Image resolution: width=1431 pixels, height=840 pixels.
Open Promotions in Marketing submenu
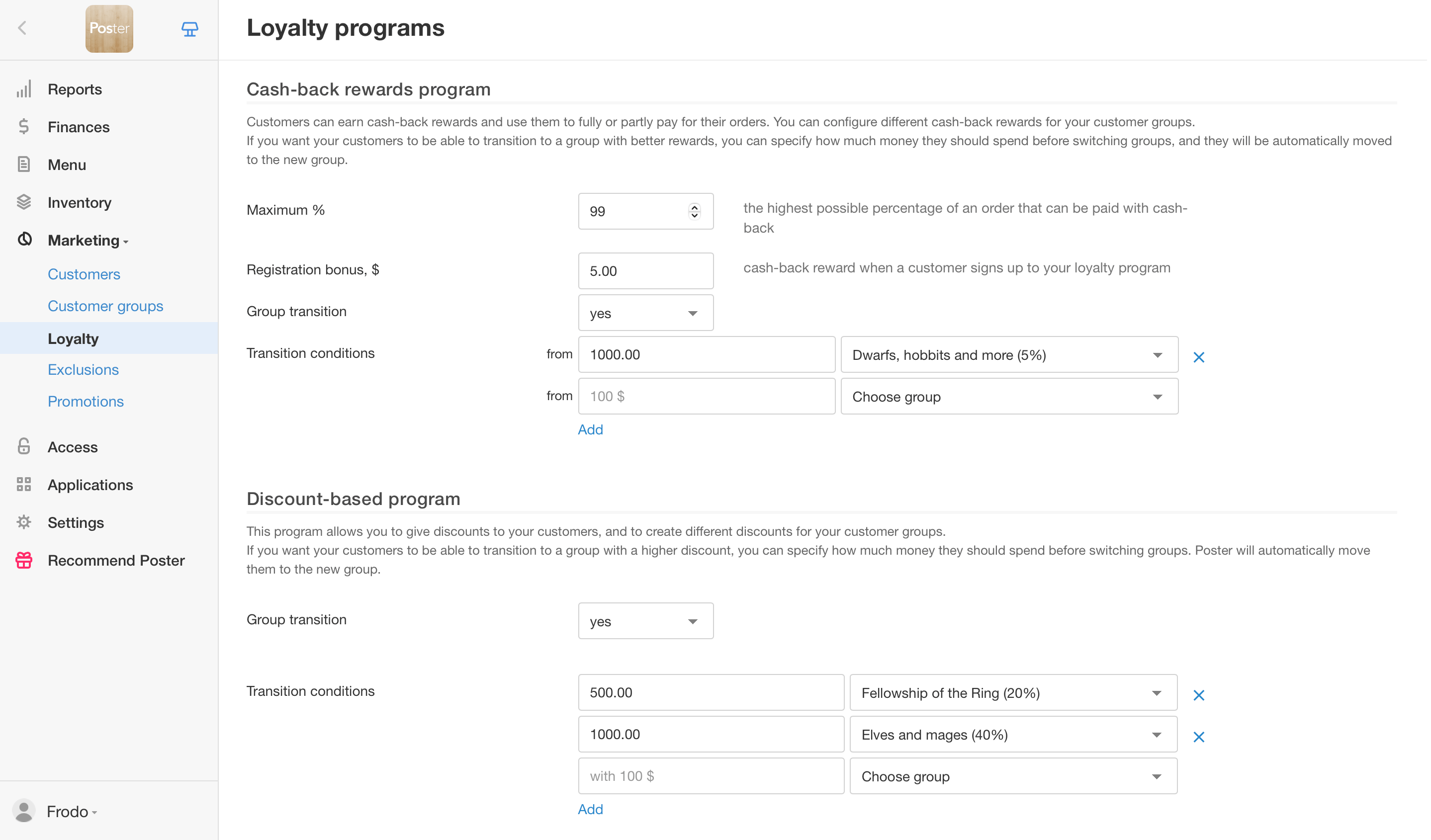(86, 401)
